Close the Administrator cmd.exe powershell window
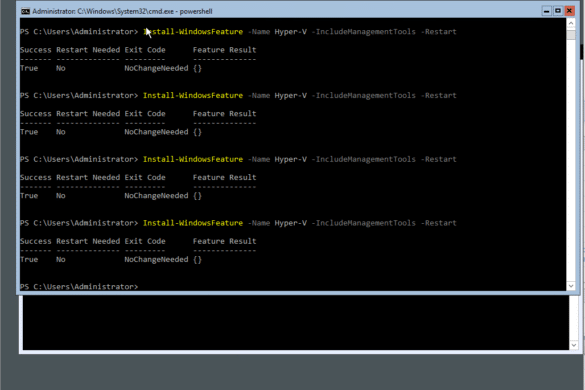The height and width of the screenshot is (390, 585). coord(569,11)
